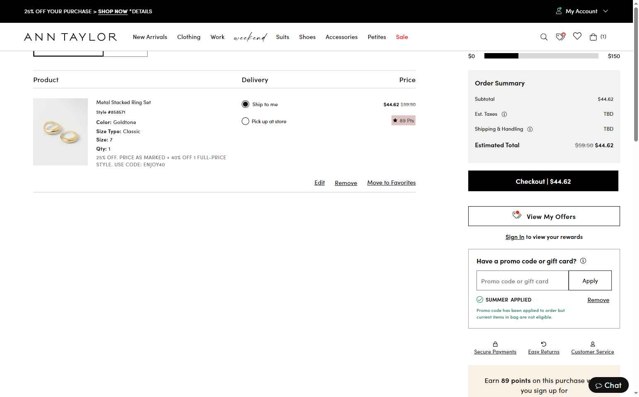Open the favorites heart icon
The height and width of the screenshot is (397, 639).
click(577, 36)
